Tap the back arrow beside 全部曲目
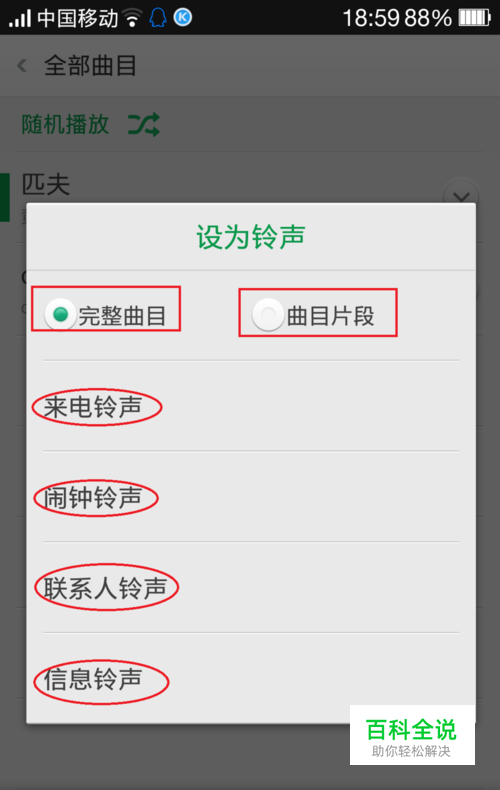Viewport: 500px width, 790px height. pyautogui.click(x=22, y=65)
